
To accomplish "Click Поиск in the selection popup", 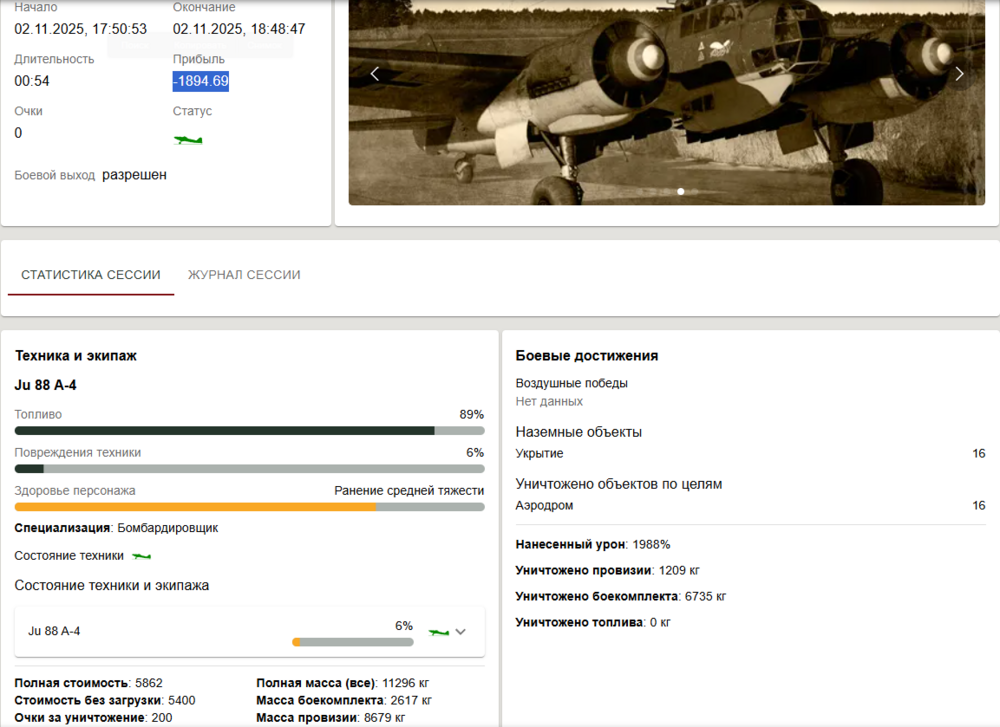I will 135,44.
